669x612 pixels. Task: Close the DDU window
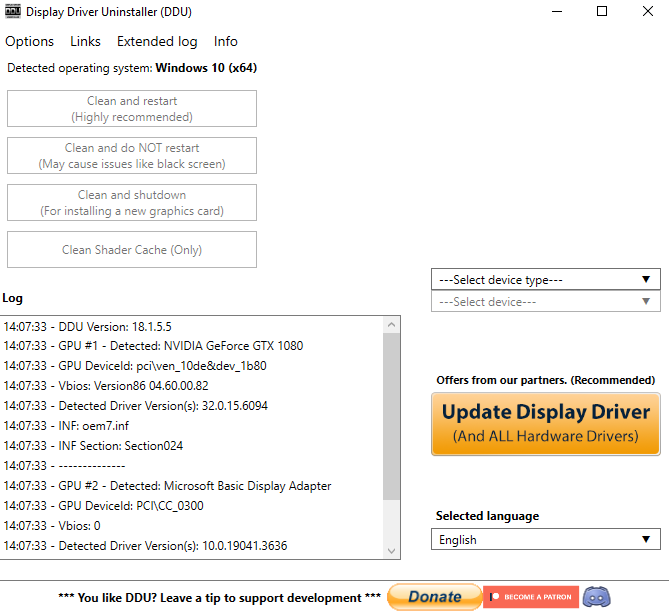(648, 12)
